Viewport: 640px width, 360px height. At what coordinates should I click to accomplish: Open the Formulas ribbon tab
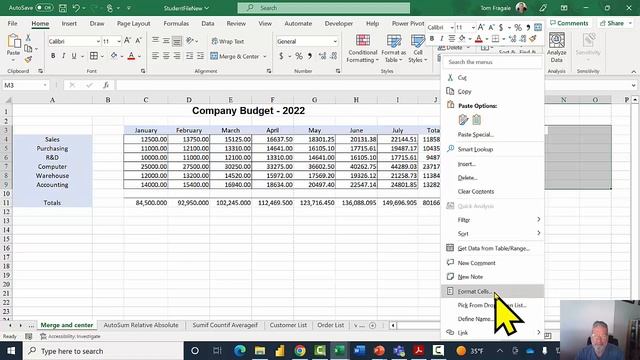(x=176, y=24)
